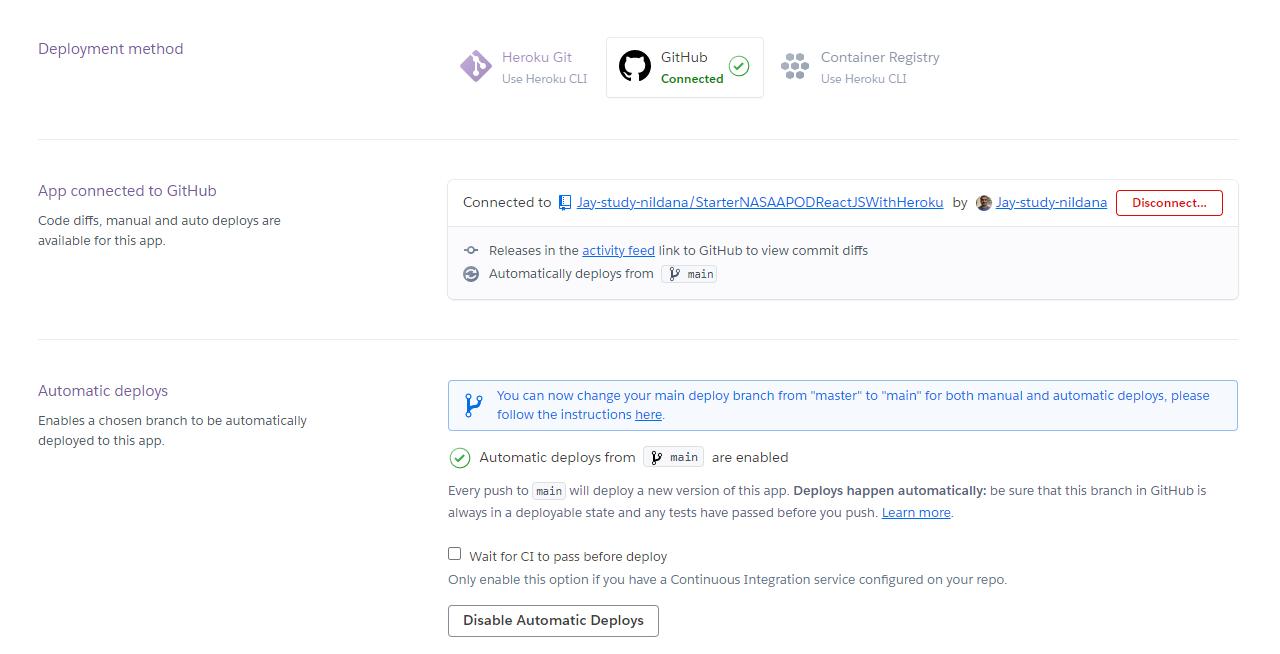Image resolution: width=1280 pixels, height=654 pixels.
Task: Click the auto-deploy sync arrows icon
Action: coord(471,274)
